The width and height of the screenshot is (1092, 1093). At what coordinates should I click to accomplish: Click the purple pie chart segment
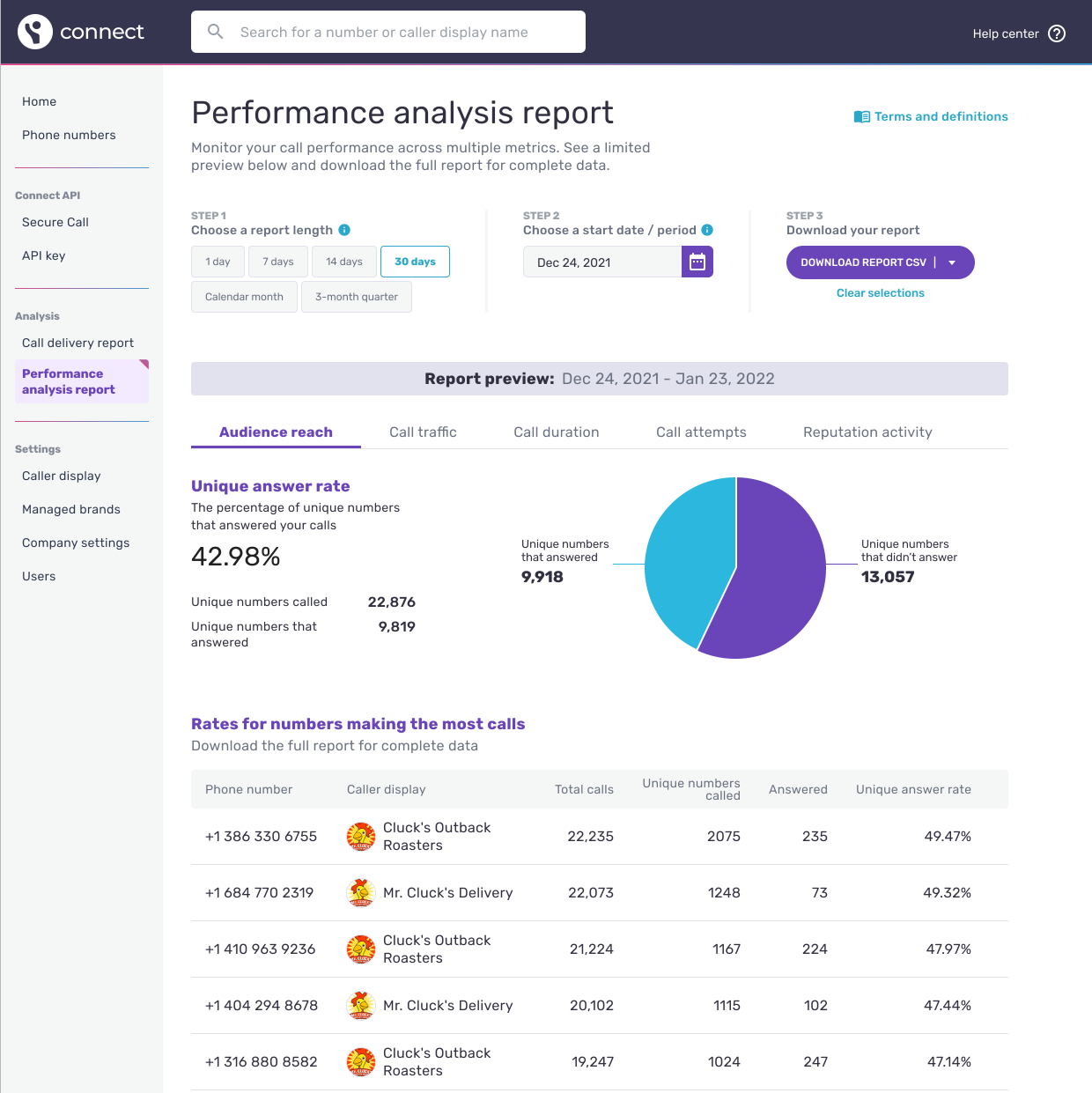(x=775, y=581)
